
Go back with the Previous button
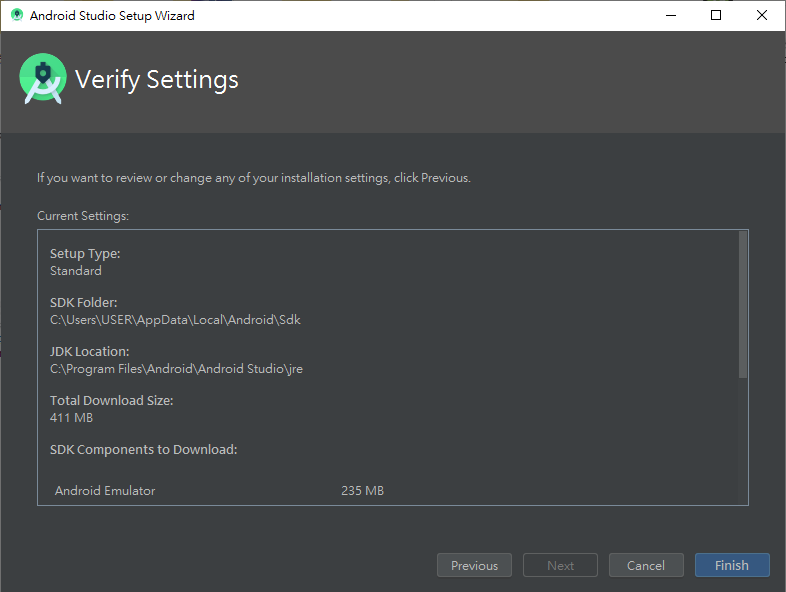tap(474, 565)
